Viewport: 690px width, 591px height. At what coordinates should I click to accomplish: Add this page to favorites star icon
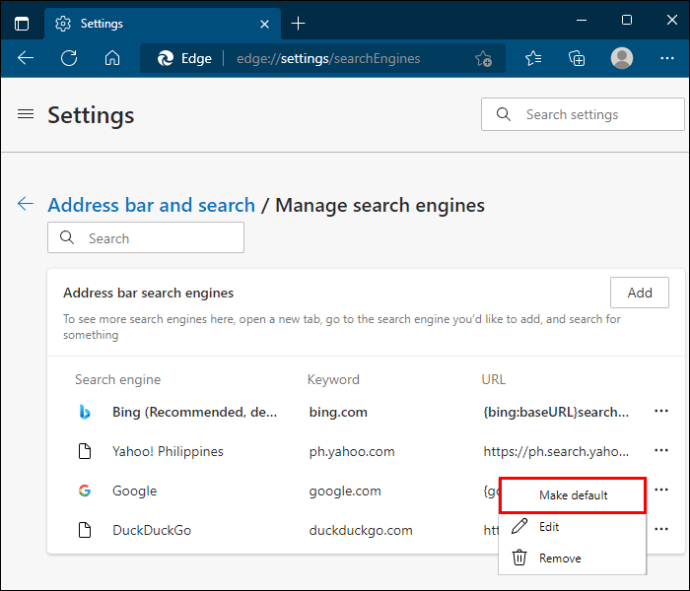(x=483, y=58)
